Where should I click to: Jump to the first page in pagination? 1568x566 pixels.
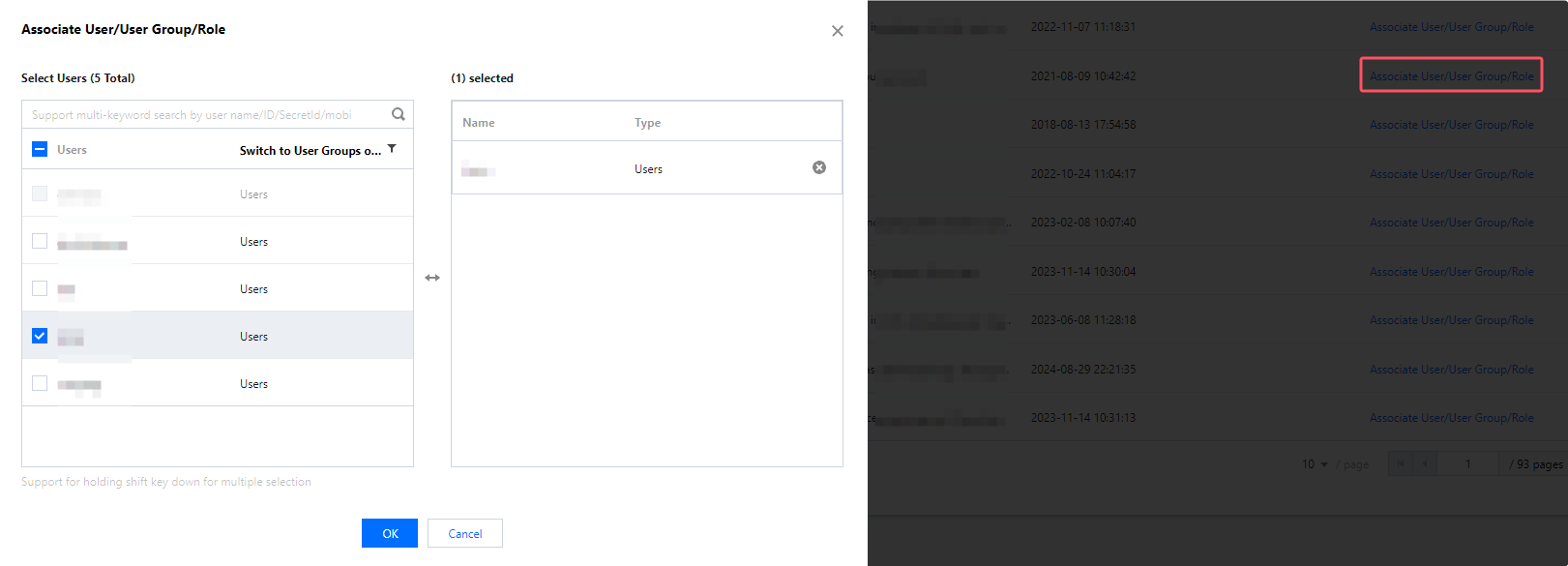click(x=1401, y=463)
